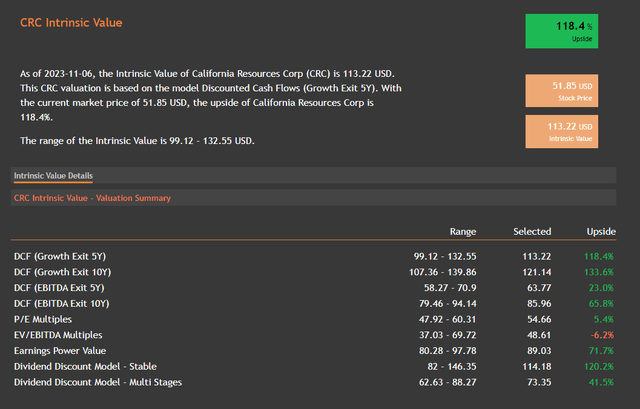Image resolution: width=640 pixels, height=409 pixels.
Task: Click Dividend Discount Model - Multi Stages label
Action: click(98, 382)
